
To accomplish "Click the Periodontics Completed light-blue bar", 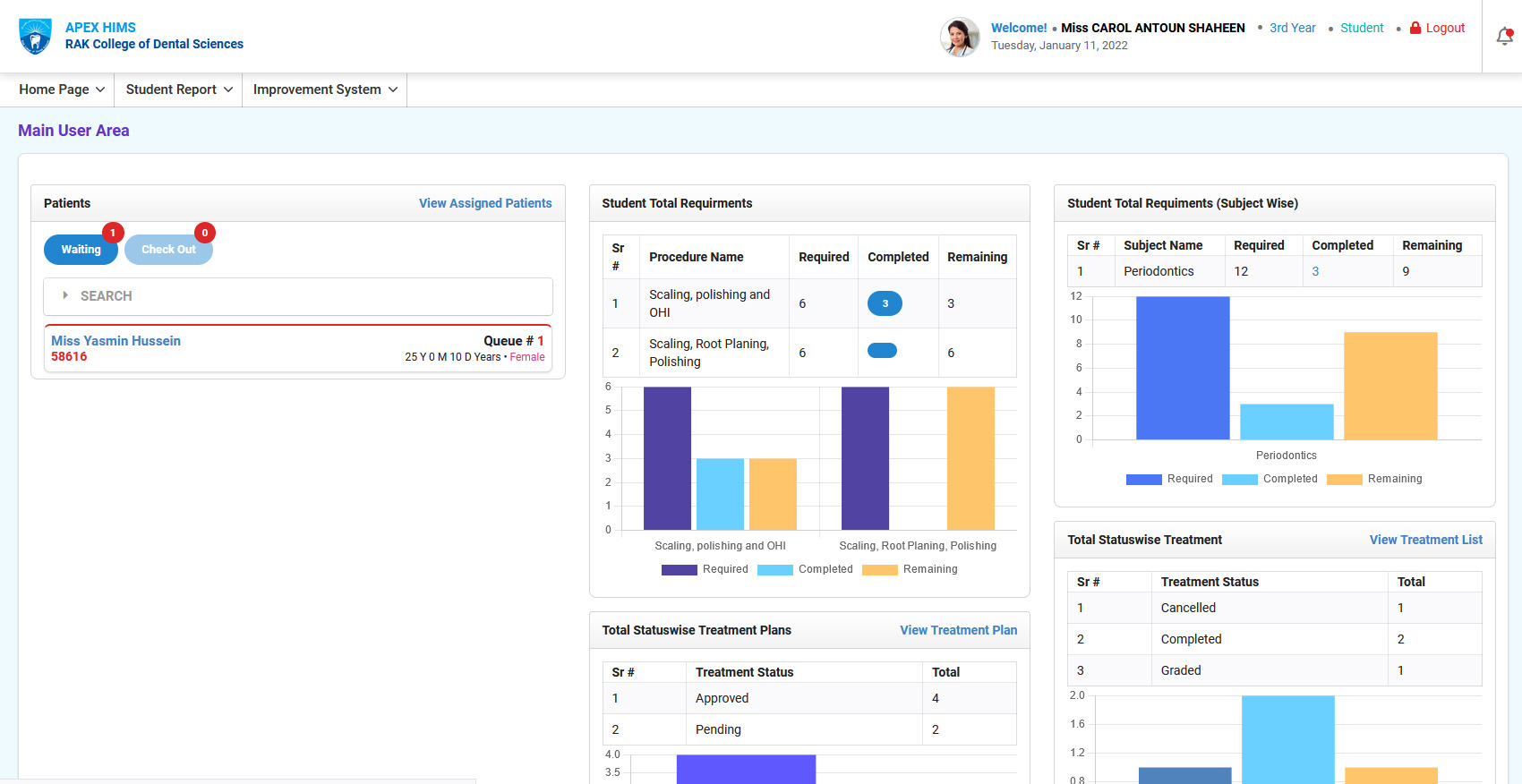I will (1287, 422).
